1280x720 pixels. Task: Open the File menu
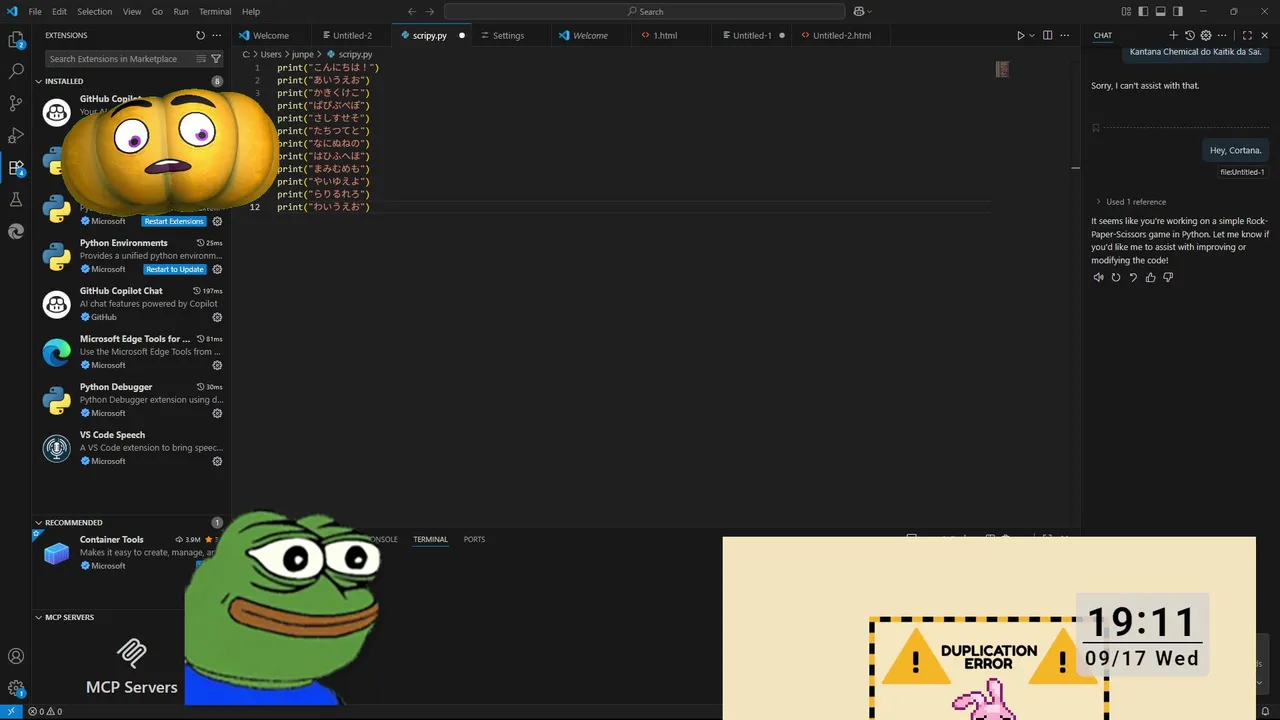[x=35, y=11]
